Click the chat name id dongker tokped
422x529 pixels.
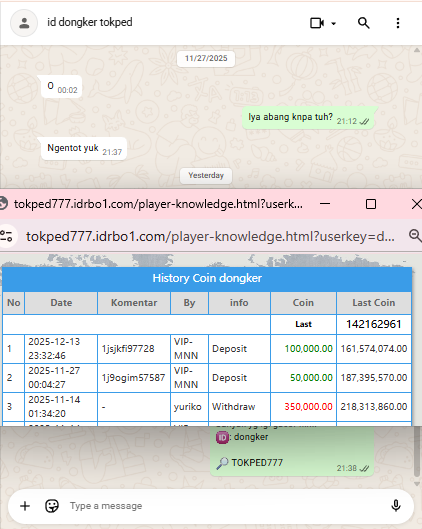click(89, 22)
